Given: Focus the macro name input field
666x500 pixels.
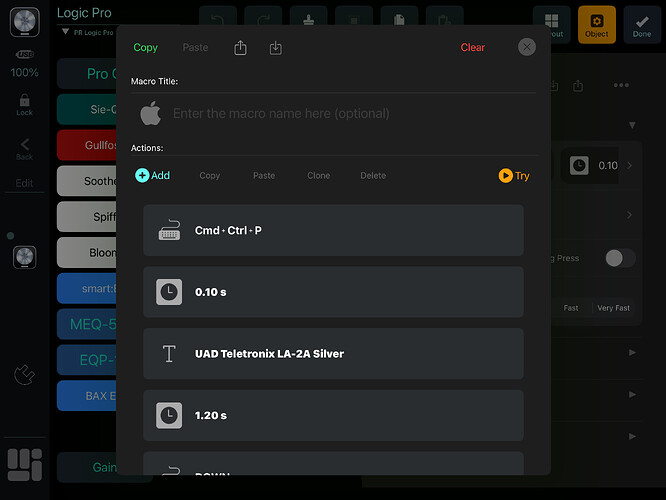Looking at the screenshot, I should click(x=281, y=113).
